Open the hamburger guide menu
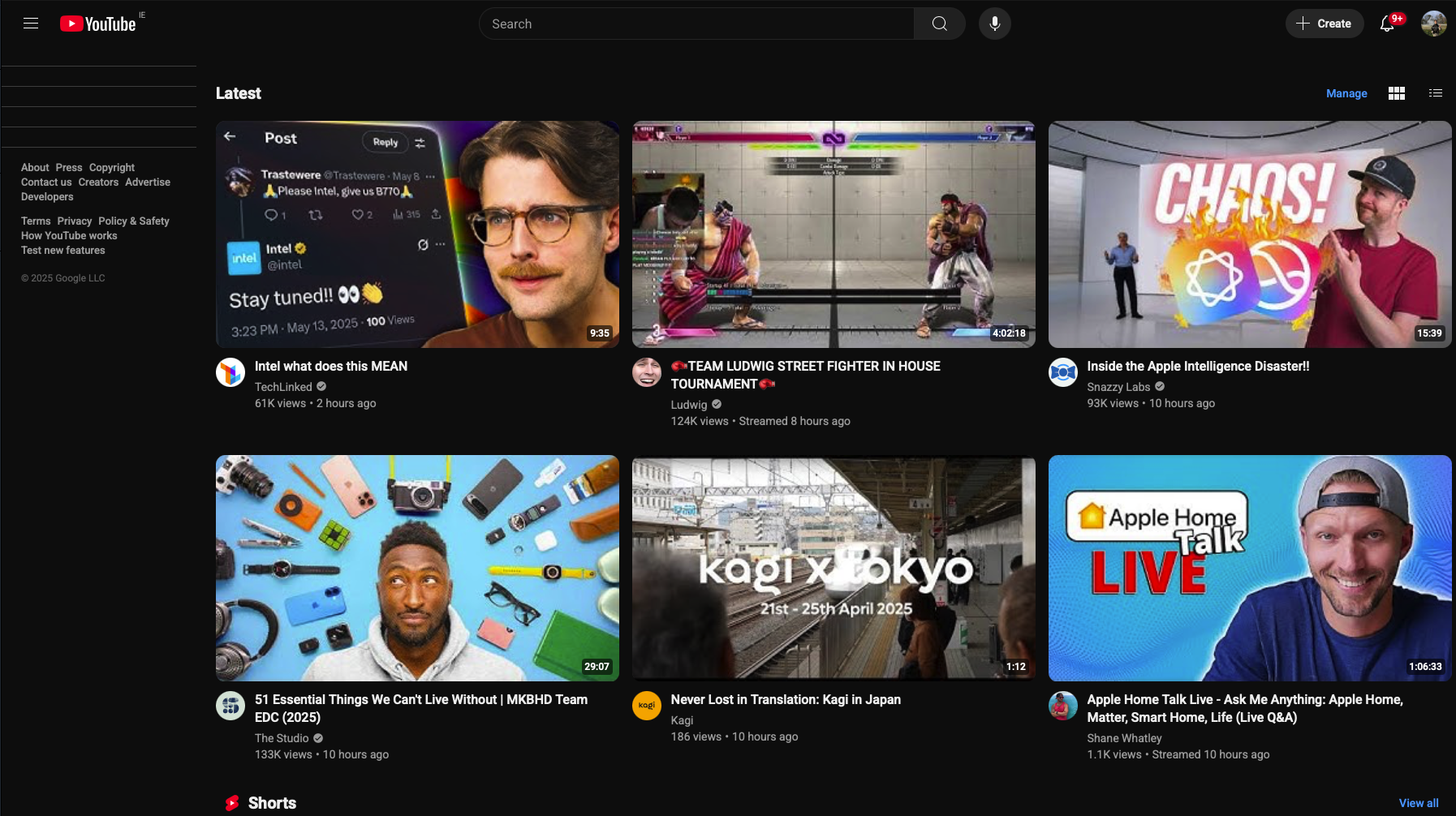 31,24
